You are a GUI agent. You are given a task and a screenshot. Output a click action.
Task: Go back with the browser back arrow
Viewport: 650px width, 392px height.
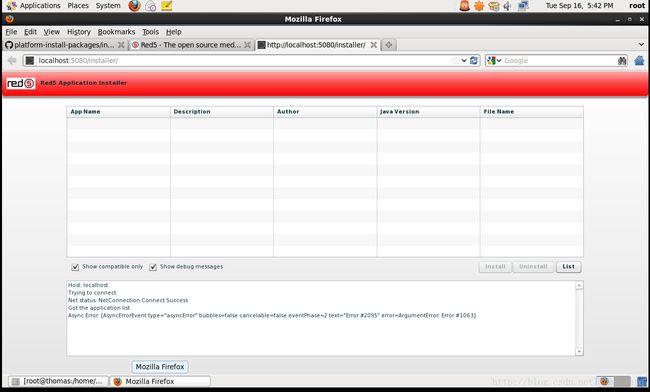tap(12, 60)
